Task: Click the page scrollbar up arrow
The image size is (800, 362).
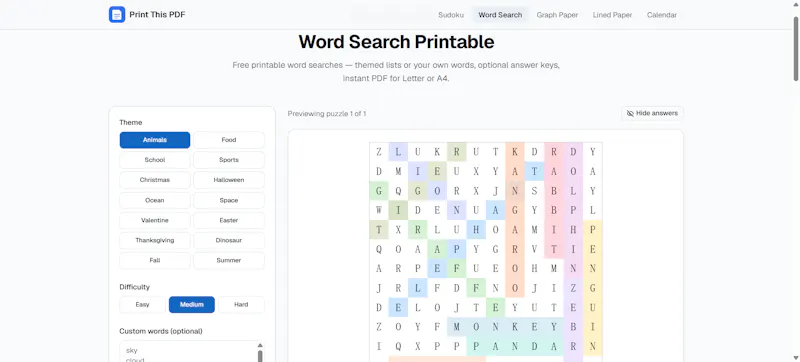Action: pyautogui.click(x=795, y=4)
